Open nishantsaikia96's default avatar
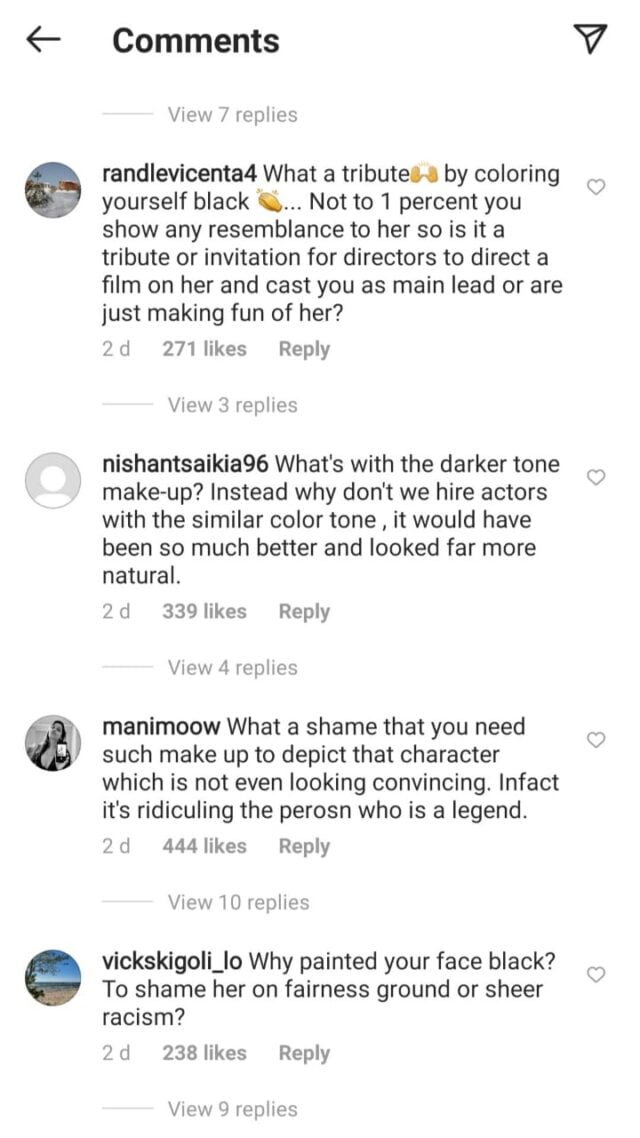 pyautogui.click(x=52, y=481)
